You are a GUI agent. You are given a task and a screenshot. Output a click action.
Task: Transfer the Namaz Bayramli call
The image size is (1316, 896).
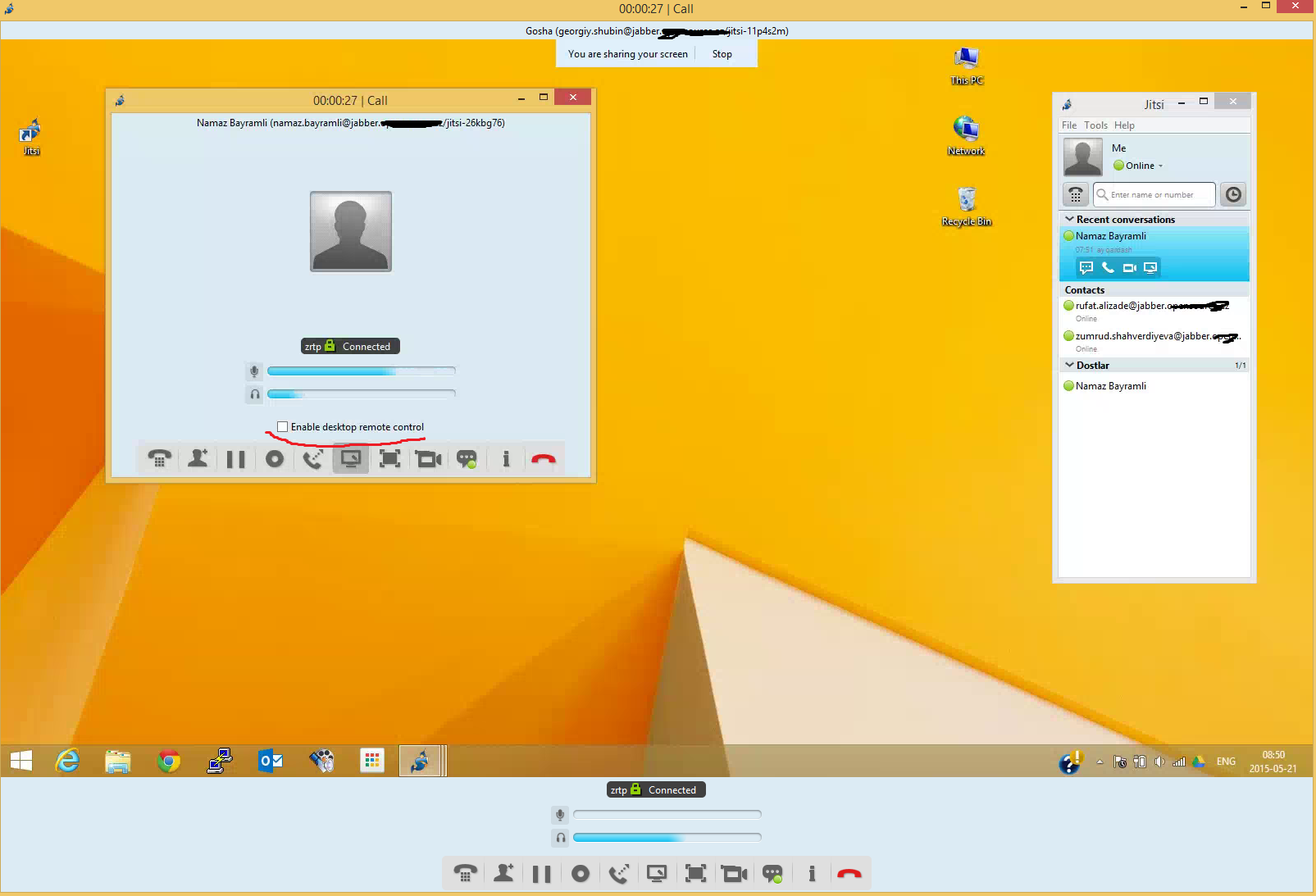(312, 459)
